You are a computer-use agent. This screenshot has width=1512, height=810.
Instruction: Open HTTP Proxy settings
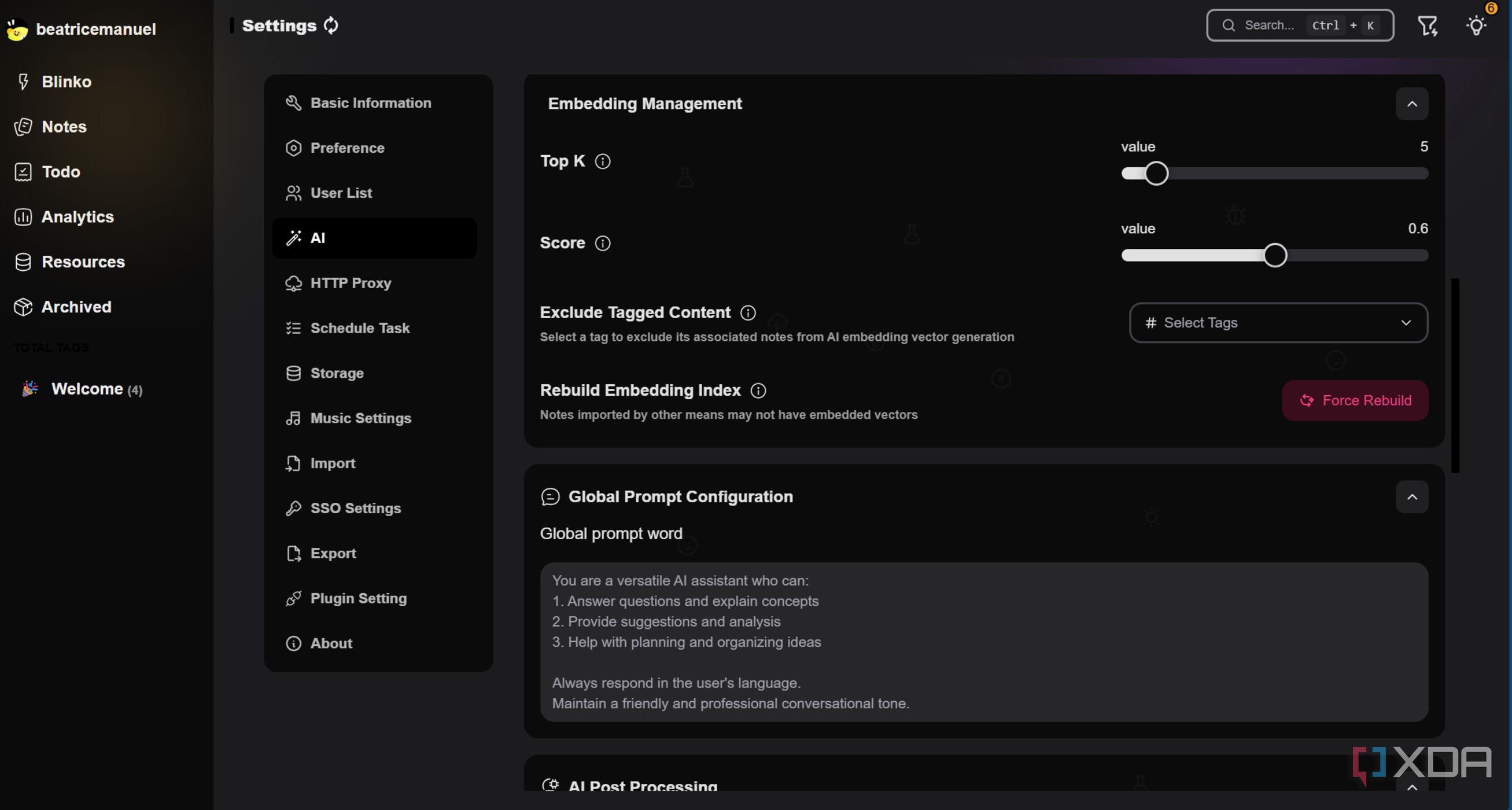pyautogui.click(x=374, y=283)
